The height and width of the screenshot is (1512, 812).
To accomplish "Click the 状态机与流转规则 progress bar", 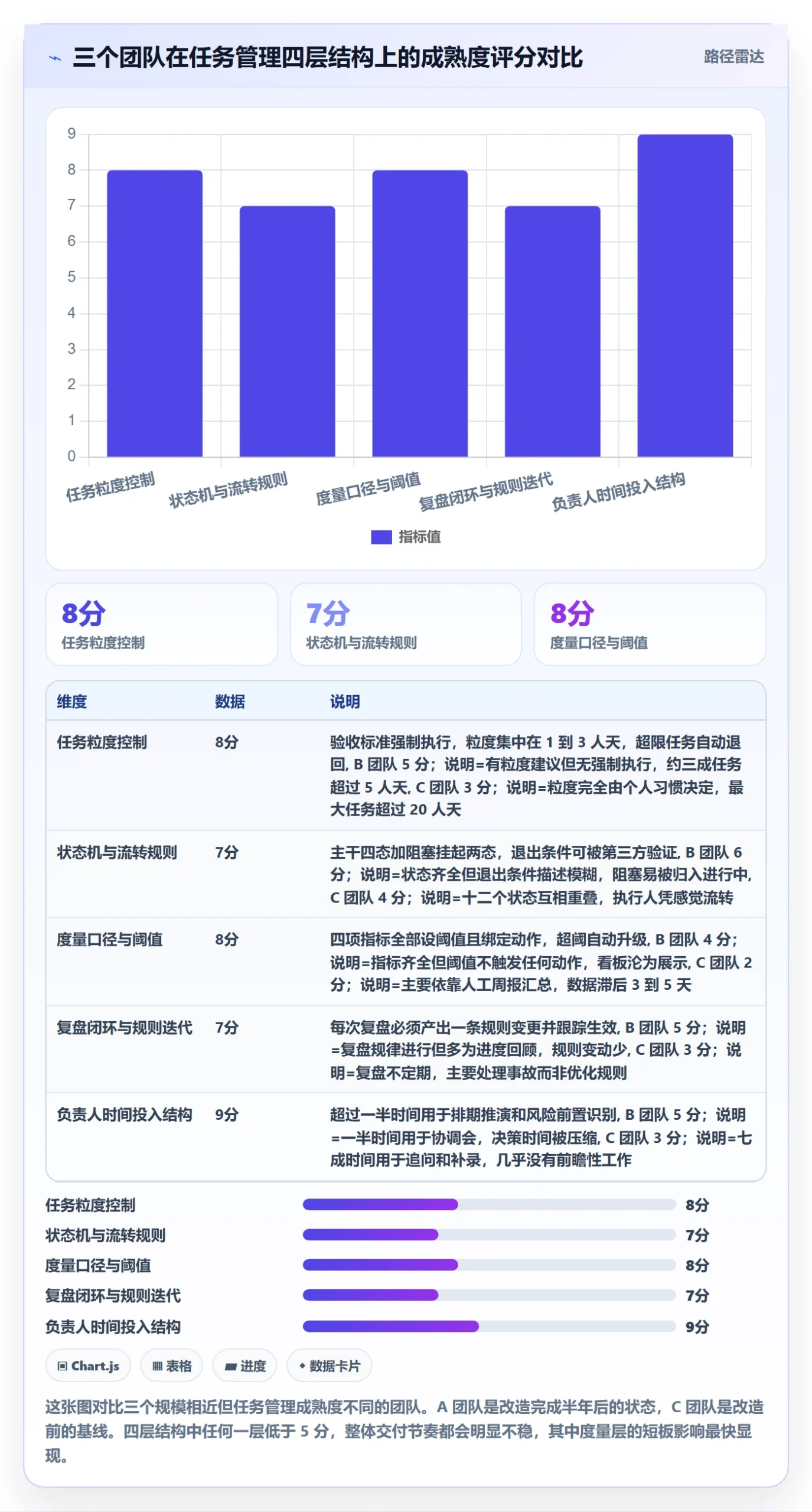I will (x=489, y=1234).
